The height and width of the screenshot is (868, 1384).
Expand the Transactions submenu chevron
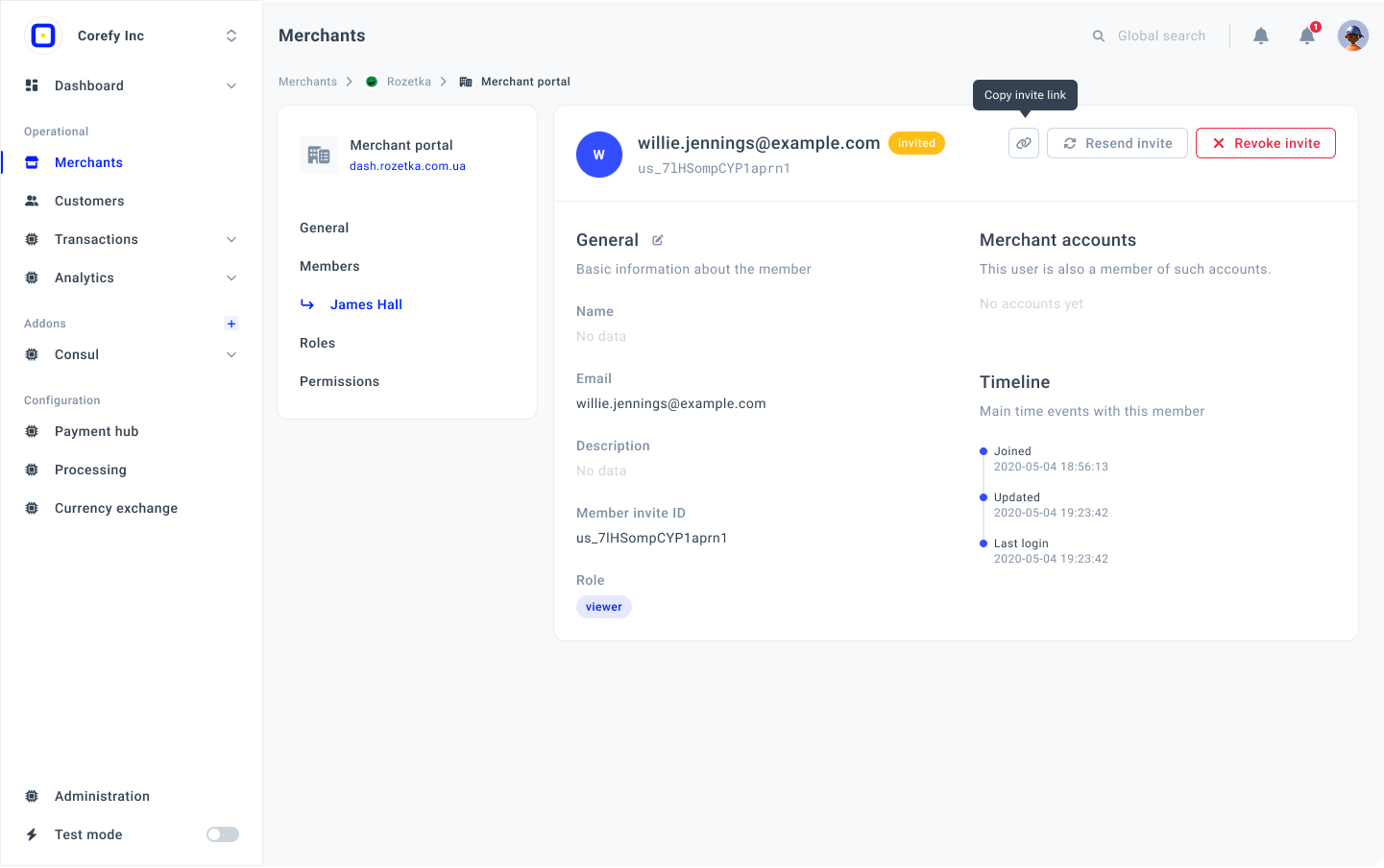[x=231, y=239]
